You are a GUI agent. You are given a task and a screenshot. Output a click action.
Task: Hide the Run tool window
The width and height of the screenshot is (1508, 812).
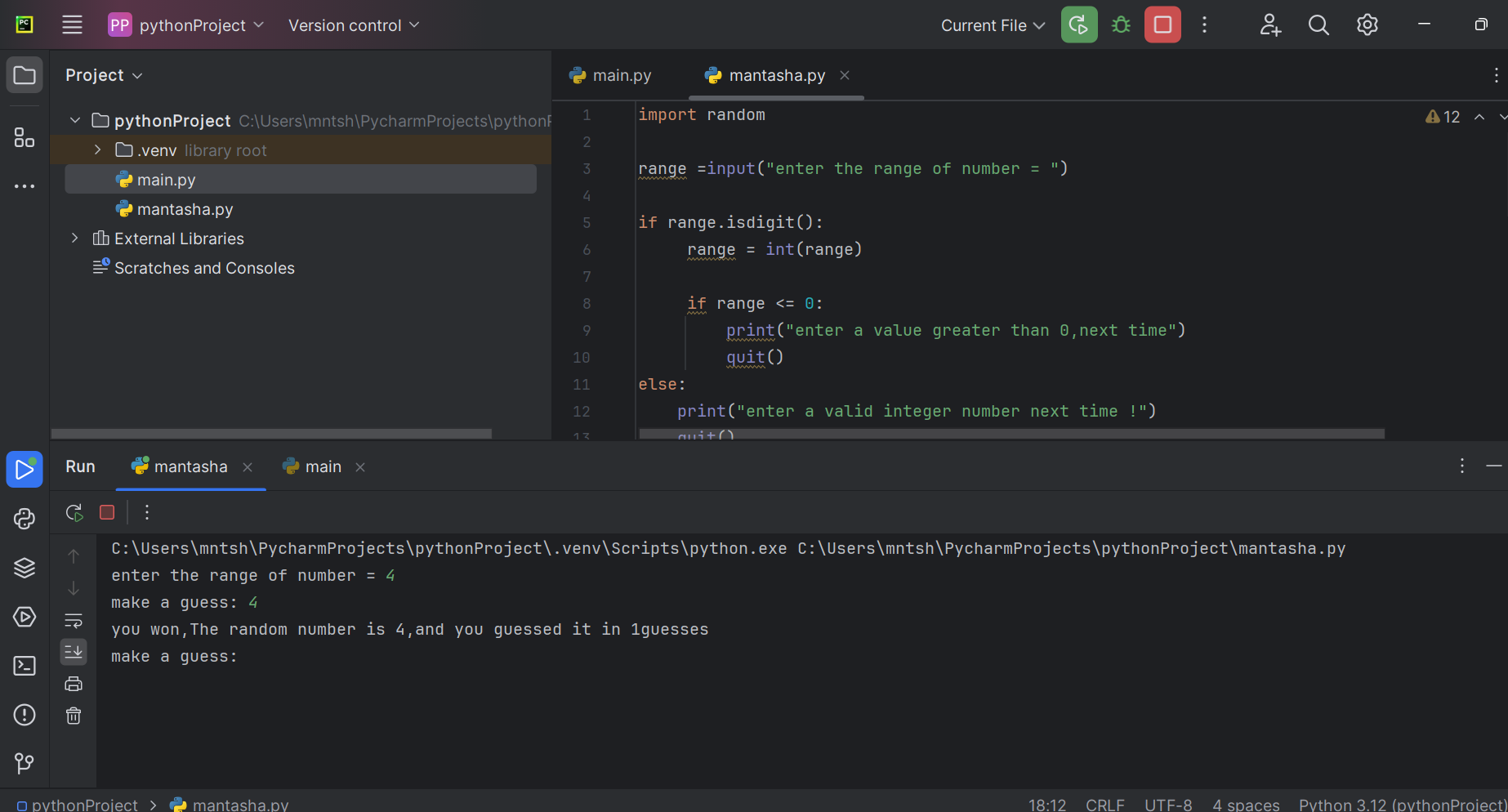click(x=1494, y=466)
